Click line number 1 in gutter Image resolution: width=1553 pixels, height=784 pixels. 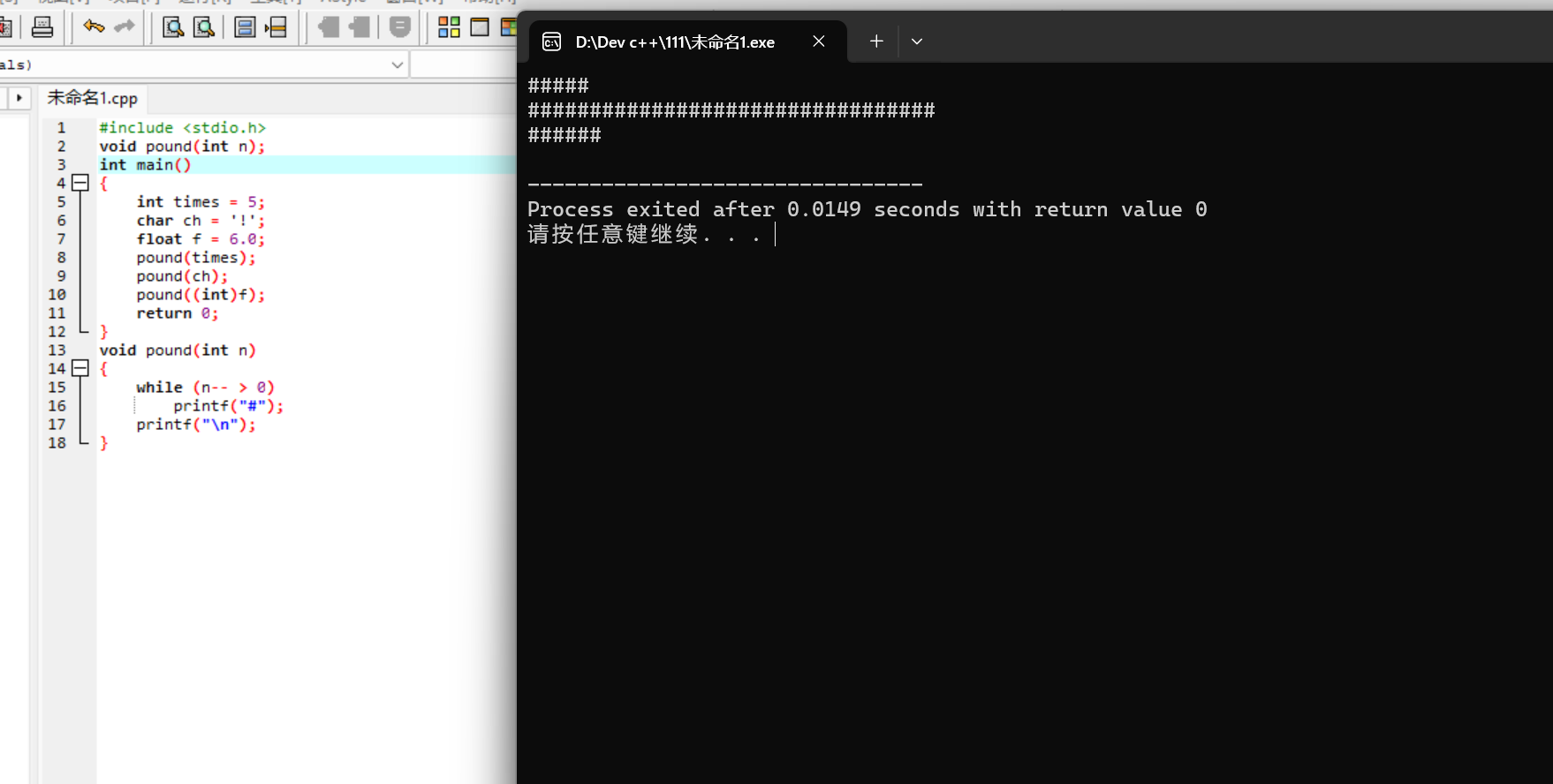(61, 128)
